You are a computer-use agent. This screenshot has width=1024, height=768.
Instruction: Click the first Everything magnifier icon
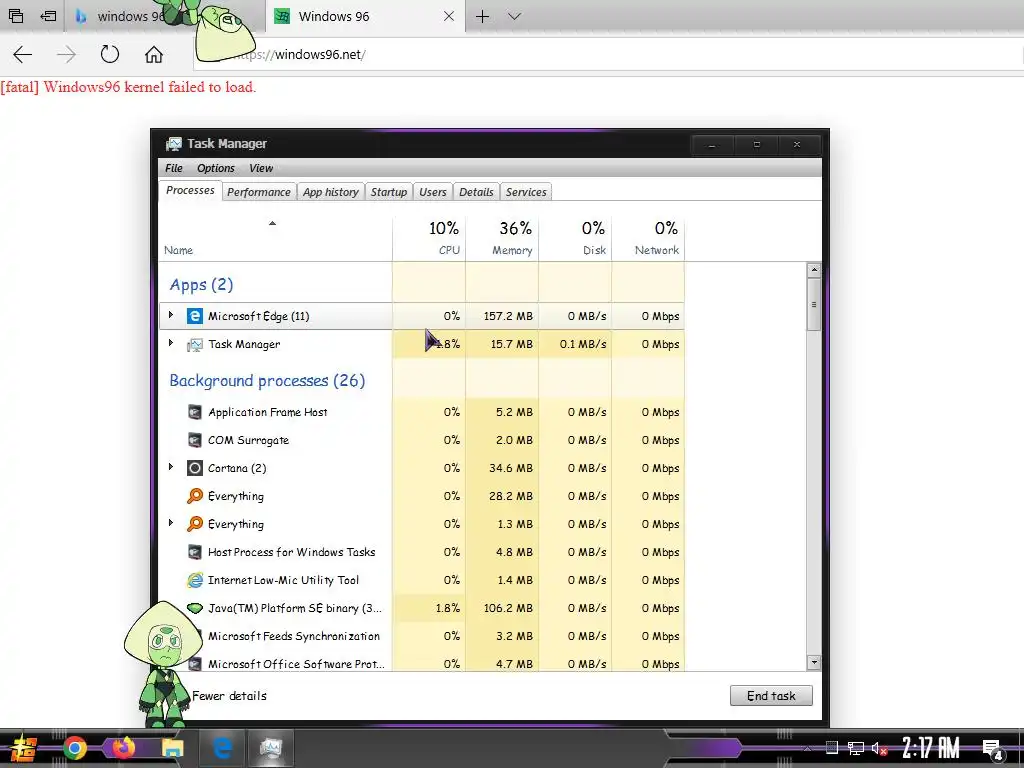pos(195,496)
